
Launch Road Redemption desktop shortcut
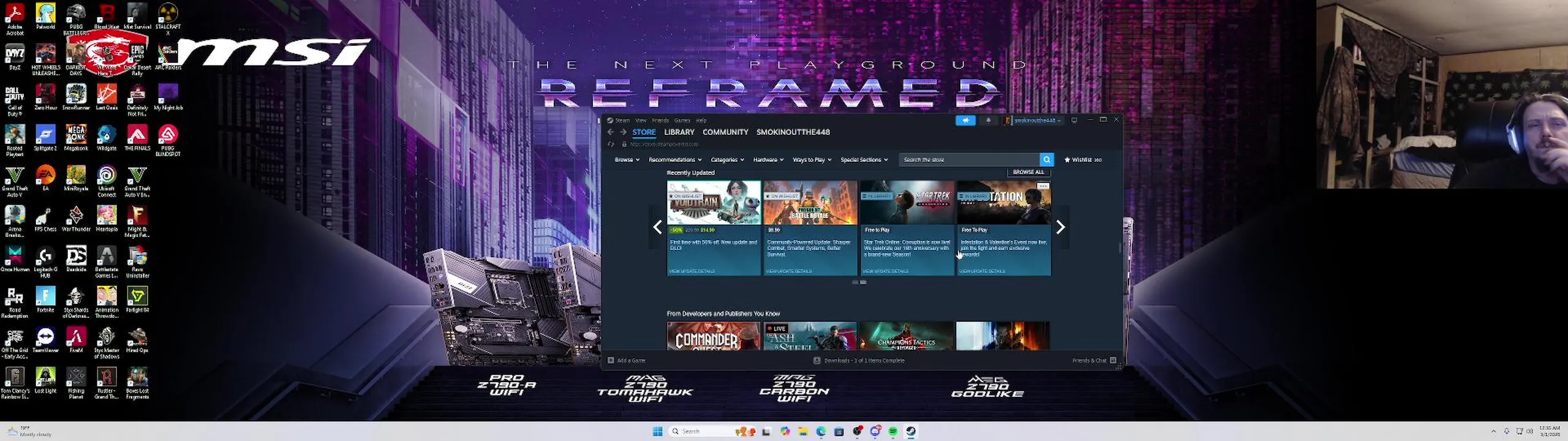(x=15, y=303)
